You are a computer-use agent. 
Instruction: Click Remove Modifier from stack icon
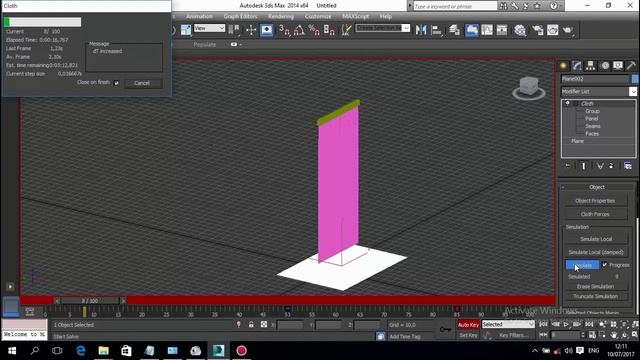[611, 166]
